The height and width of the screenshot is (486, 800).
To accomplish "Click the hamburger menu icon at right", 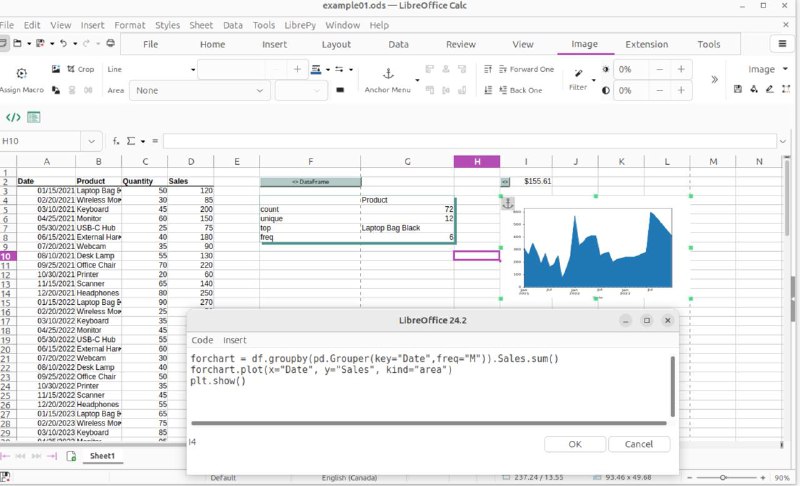I will (x=782, y=44).
